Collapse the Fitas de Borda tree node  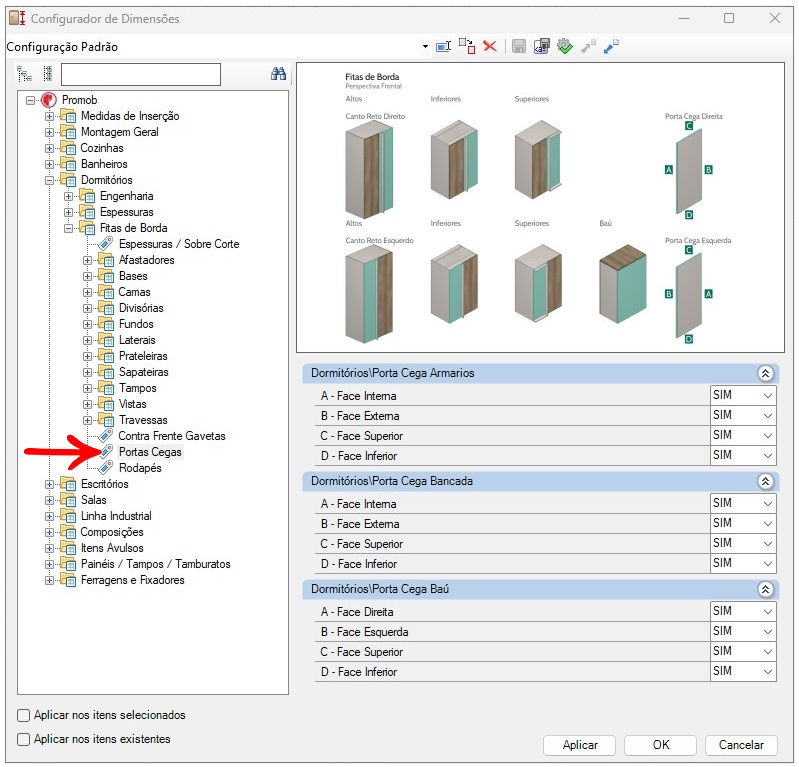click(x=69, y=228)
